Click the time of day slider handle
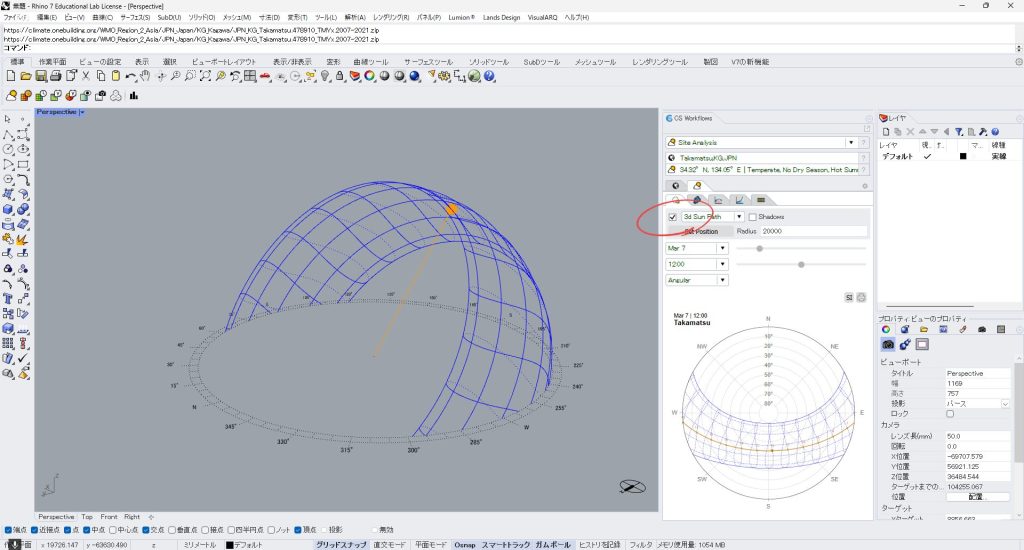 click(801, 264)
